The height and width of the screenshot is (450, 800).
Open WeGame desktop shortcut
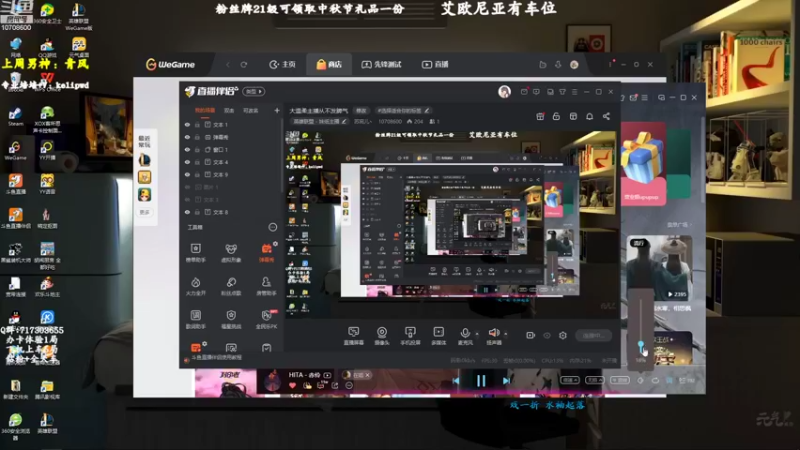click(x=15, y=151)
